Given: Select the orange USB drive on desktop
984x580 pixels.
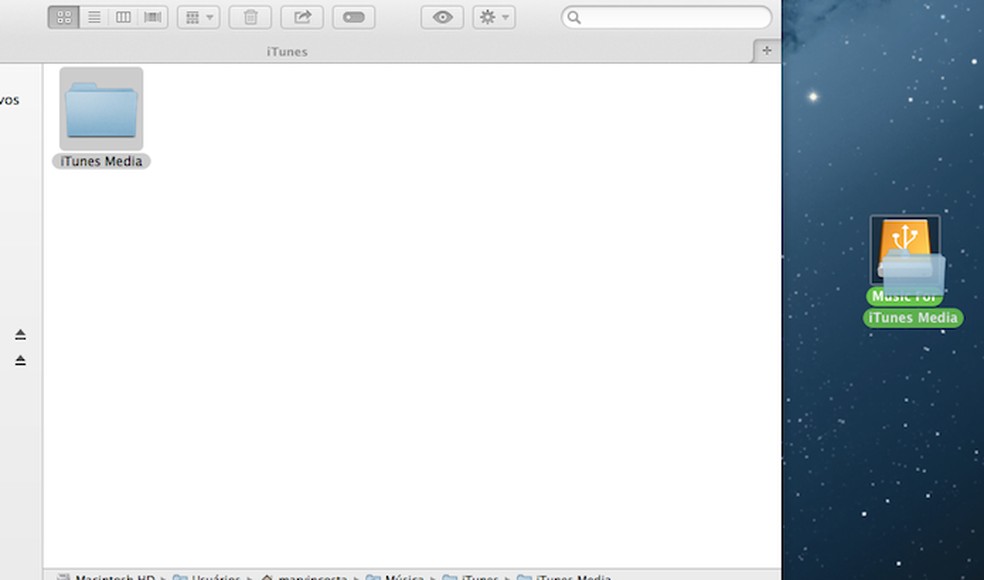Looking at the screenshot, I should [x=905, y=249].
